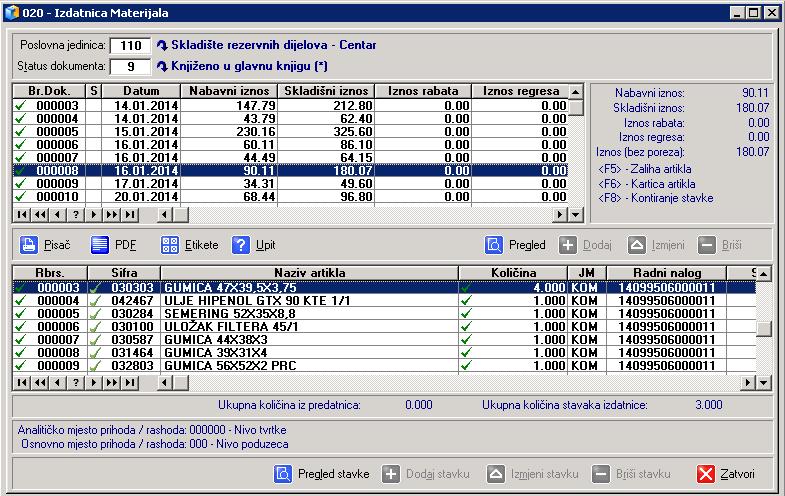Click <F5> - Zaliha artikla shortcut
The width and height of the screenshot is (785, 496).
click(x=644, y=169)
